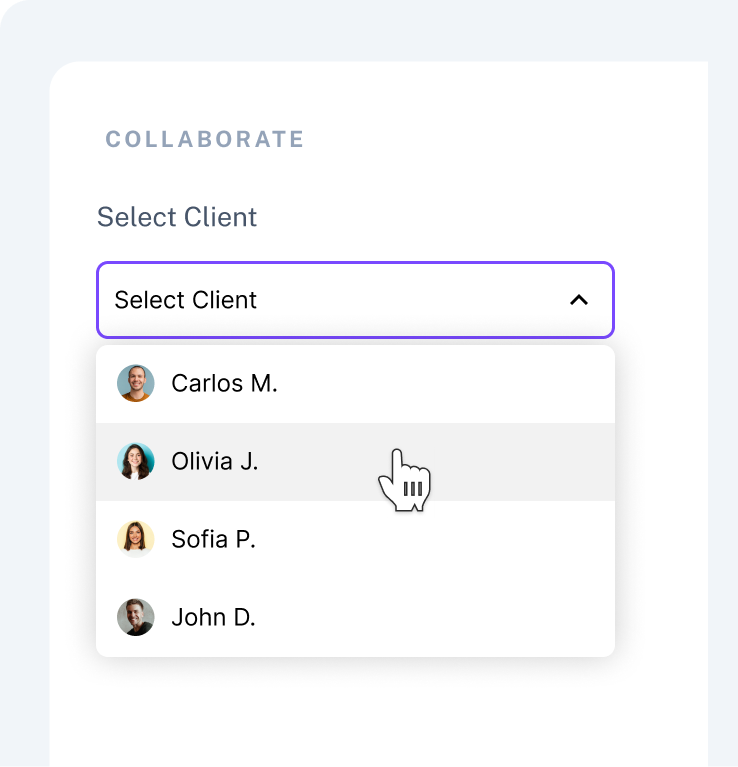Click Sofia P.'s profile avatar
738x767 pixels.
[135, 539]
